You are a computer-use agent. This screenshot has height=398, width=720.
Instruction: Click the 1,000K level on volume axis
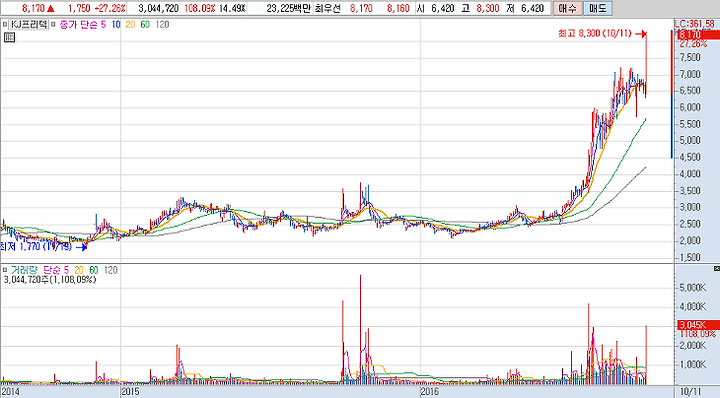pyautogui.click(x=692, y=364)
